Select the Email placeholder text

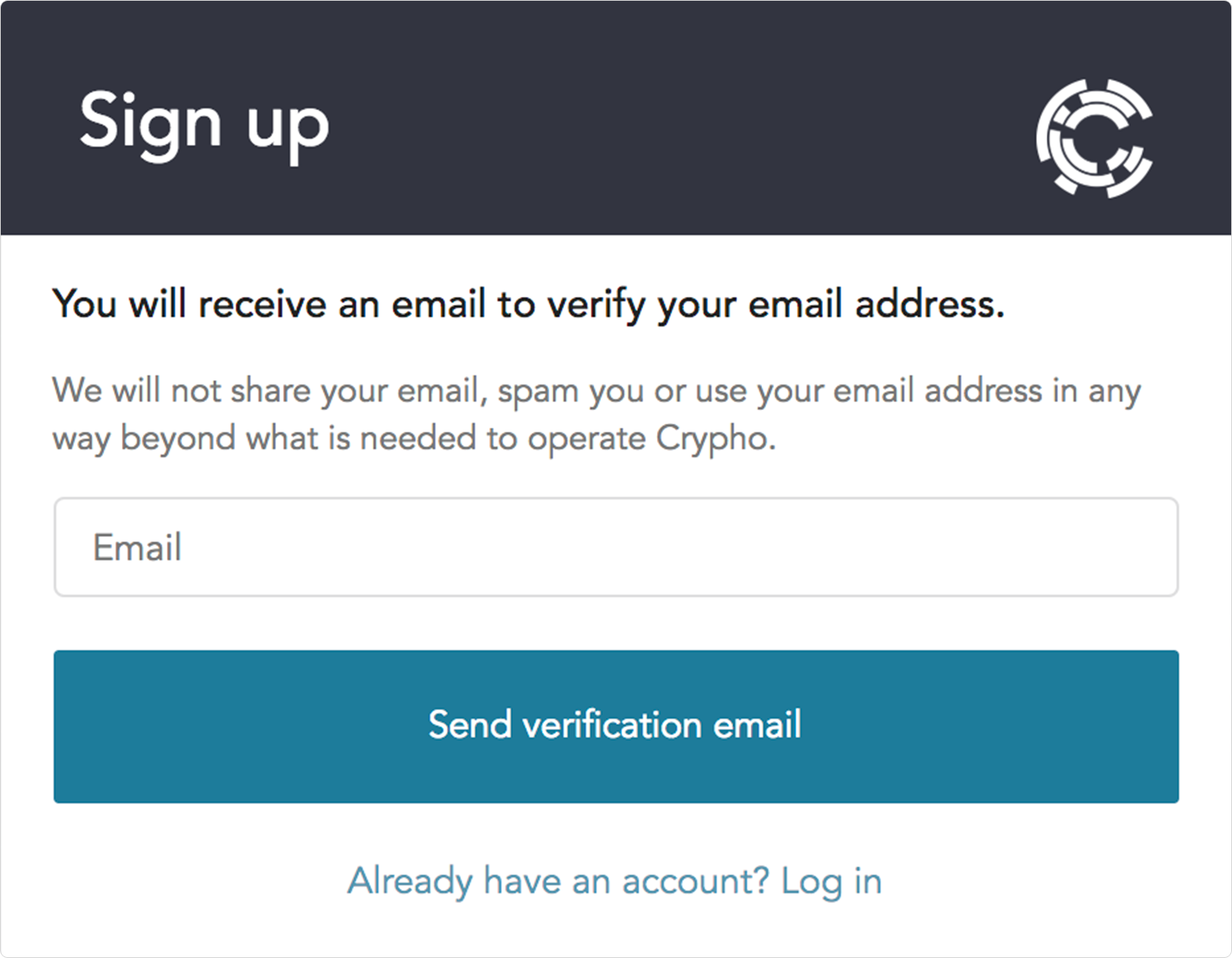point(137,548)
